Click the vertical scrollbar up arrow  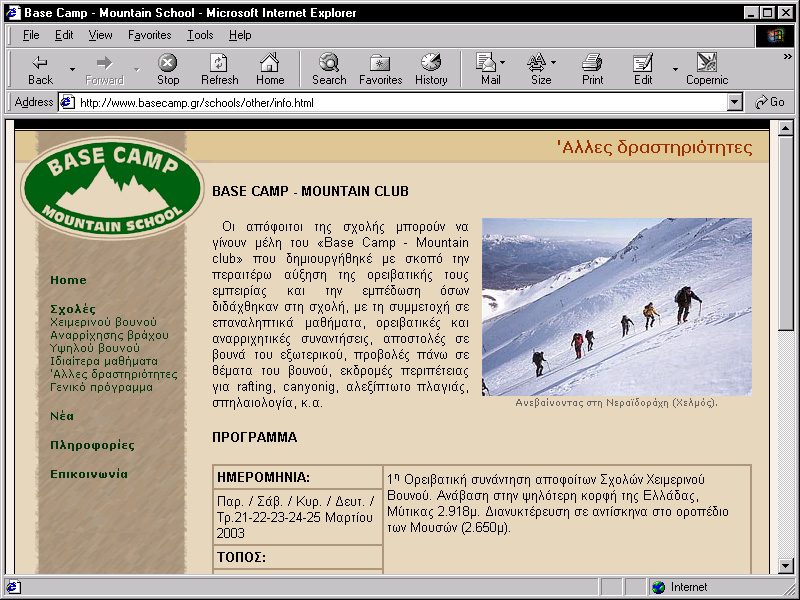click(x=786, y=128)
